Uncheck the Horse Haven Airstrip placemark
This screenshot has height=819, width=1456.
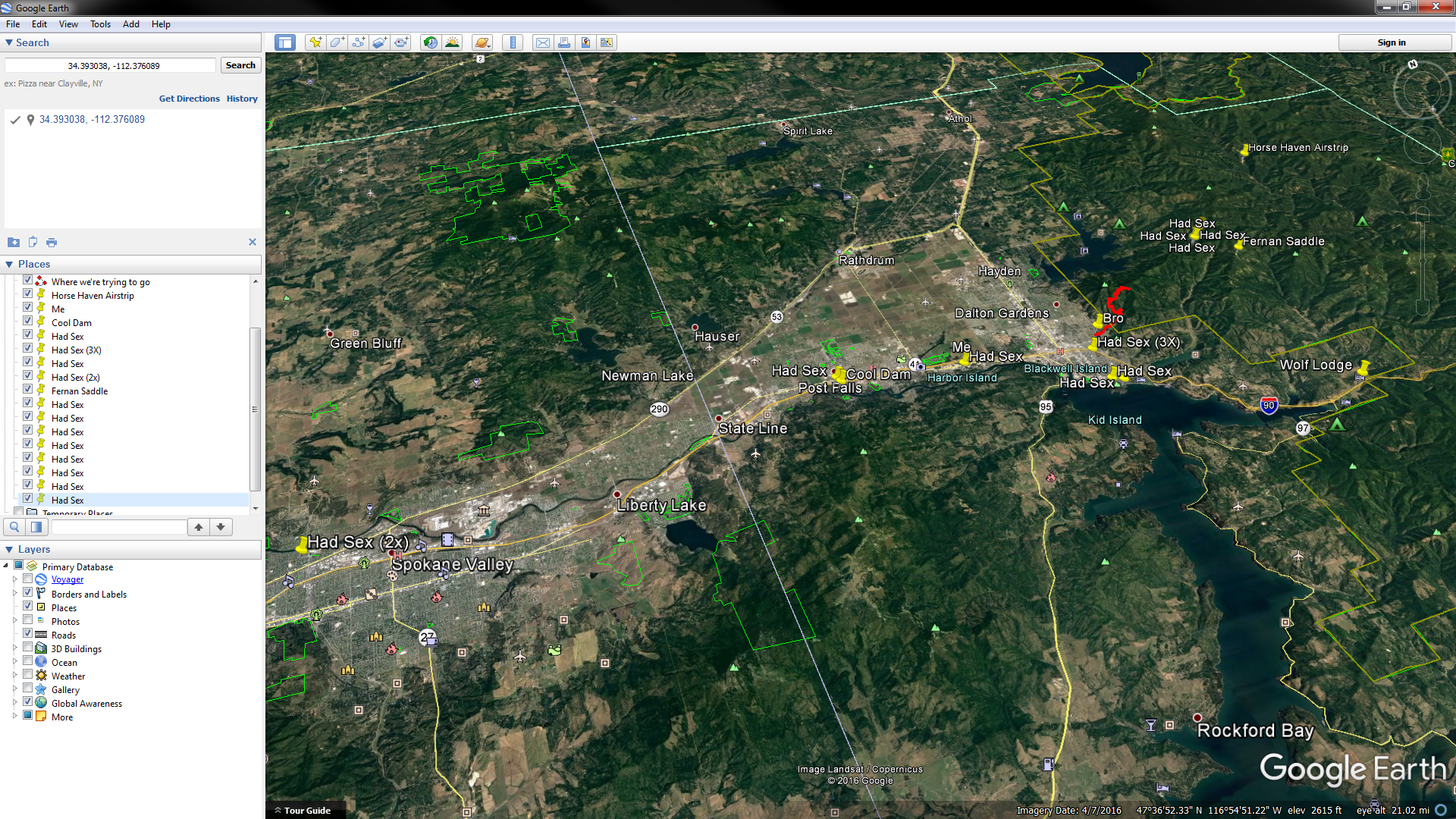point(27,293)
